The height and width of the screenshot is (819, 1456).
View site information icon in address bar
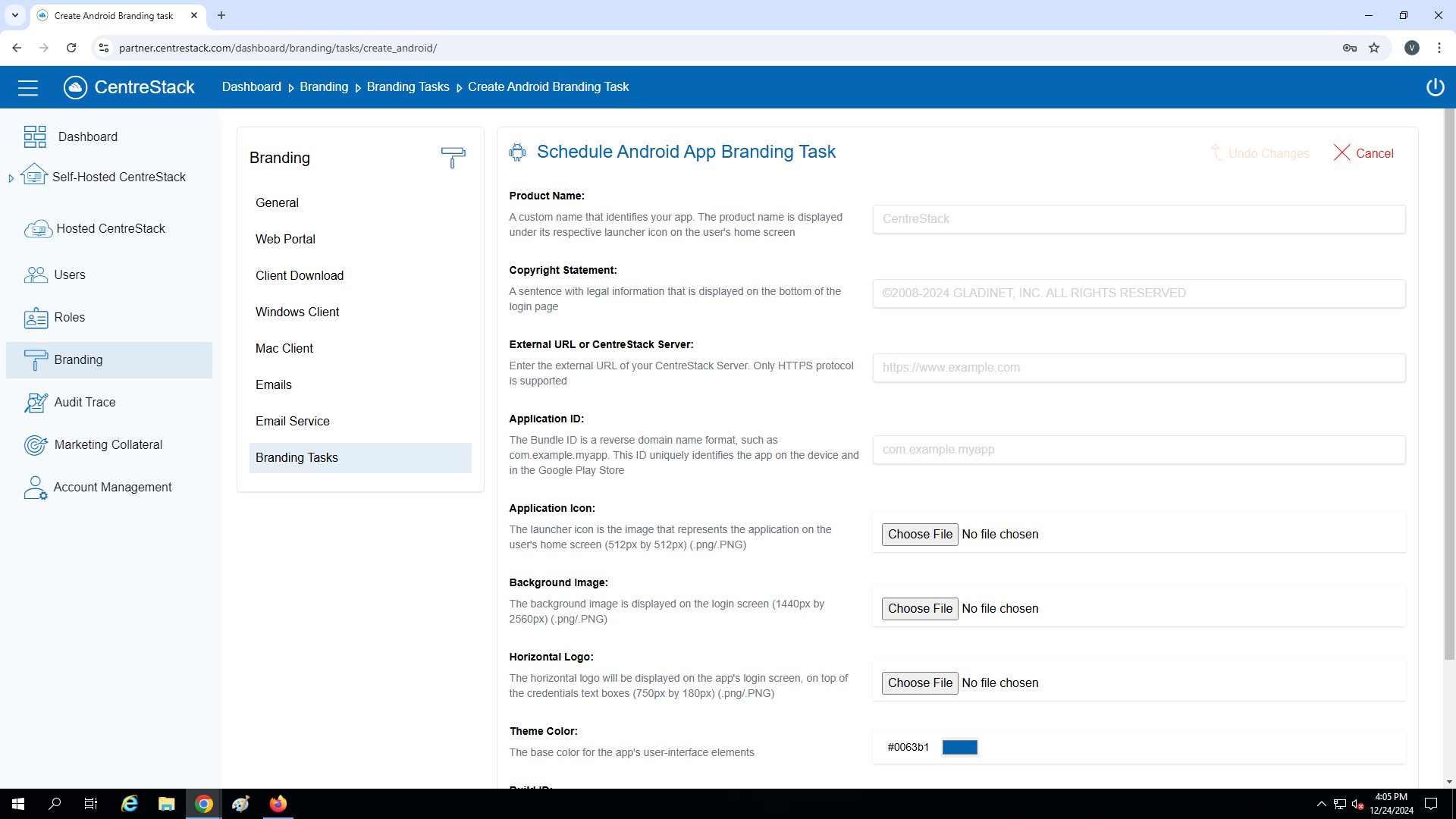(x=104, y=48)
